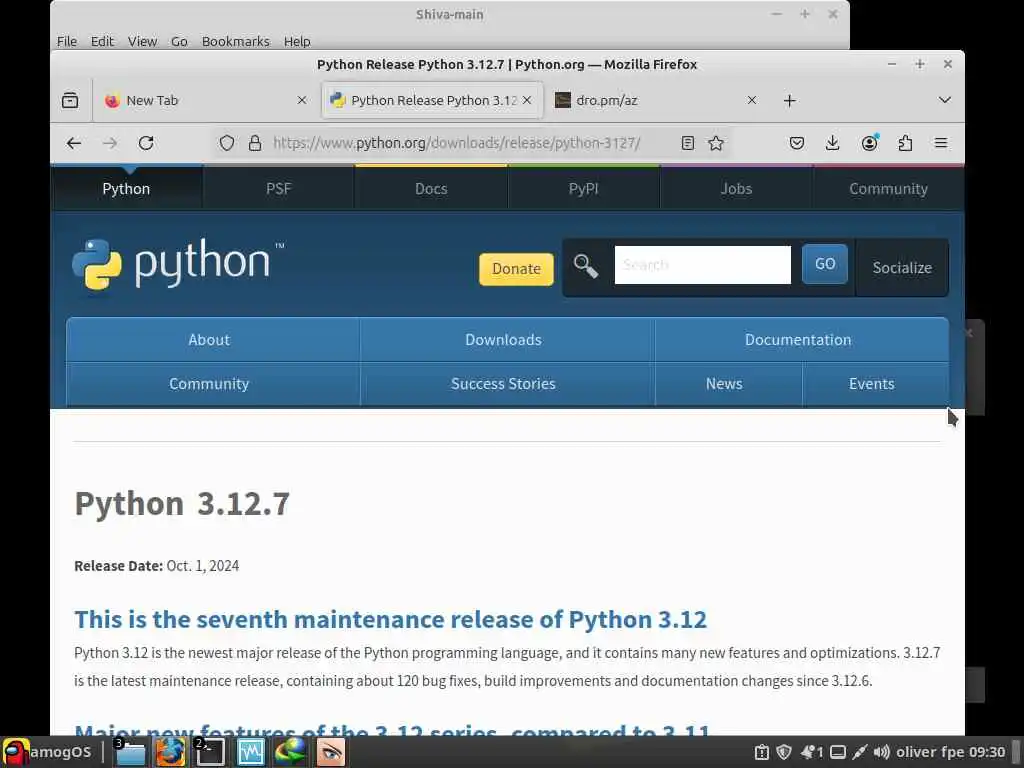Switch to the New Tab tab
1024x768 pixels.
tap(205, 100)
